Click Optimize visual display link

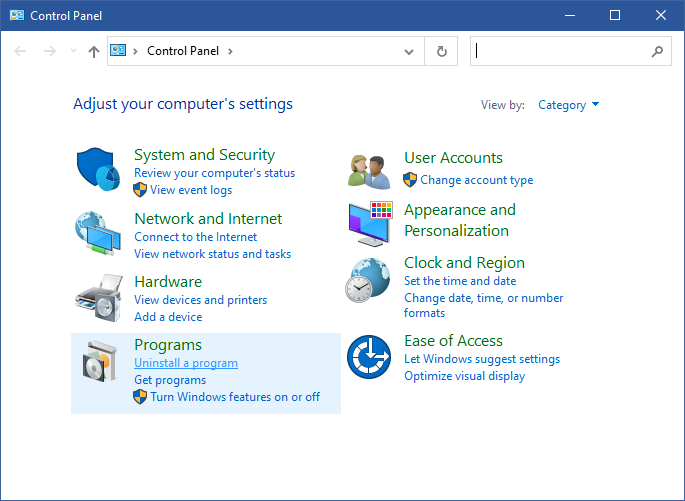pos(464,376)
